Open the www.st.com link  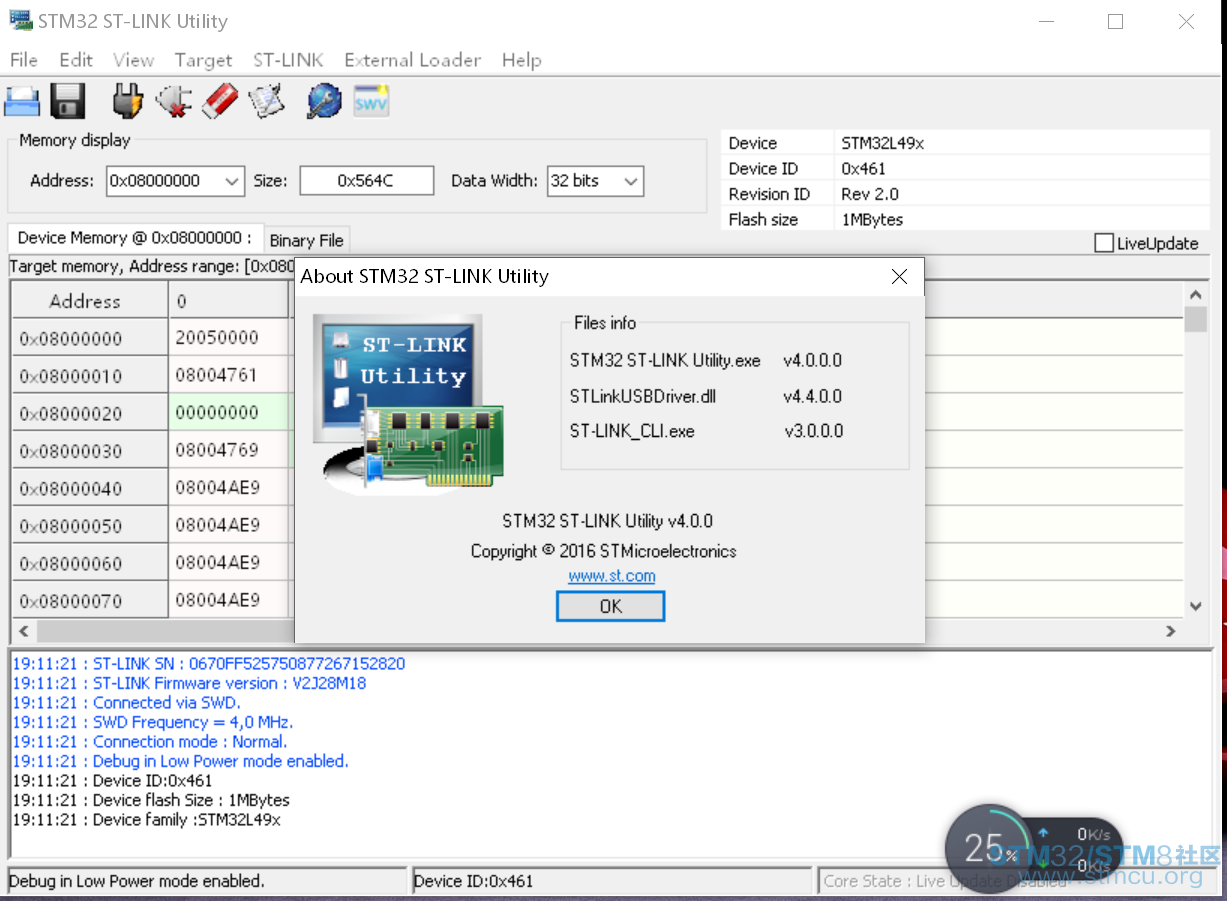[612, 576]
